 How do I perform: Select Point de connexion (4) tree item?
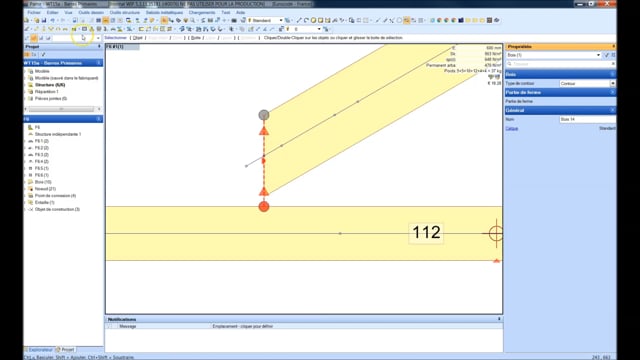pos(55,196)
